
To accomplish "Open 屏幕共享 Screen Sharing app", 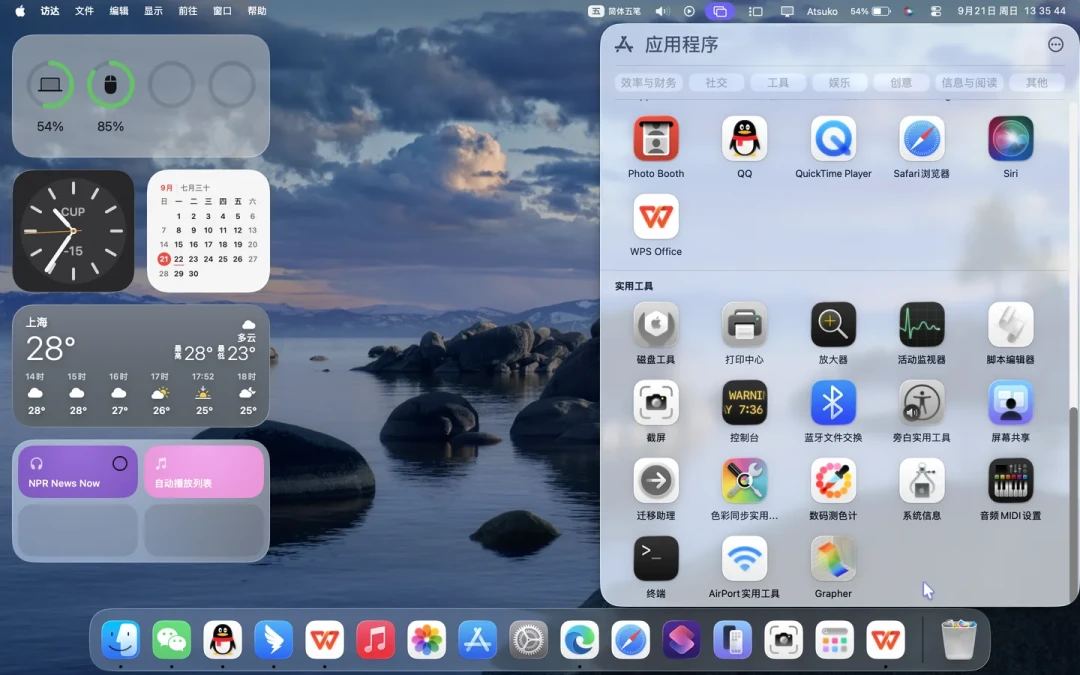I will [1010, 403].
